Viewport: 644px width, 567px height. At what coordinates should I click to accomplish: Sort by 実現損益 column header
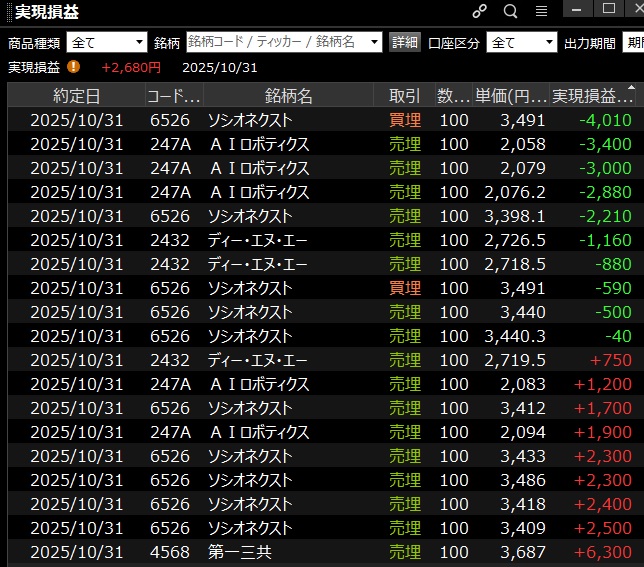[x=592, y=96]
